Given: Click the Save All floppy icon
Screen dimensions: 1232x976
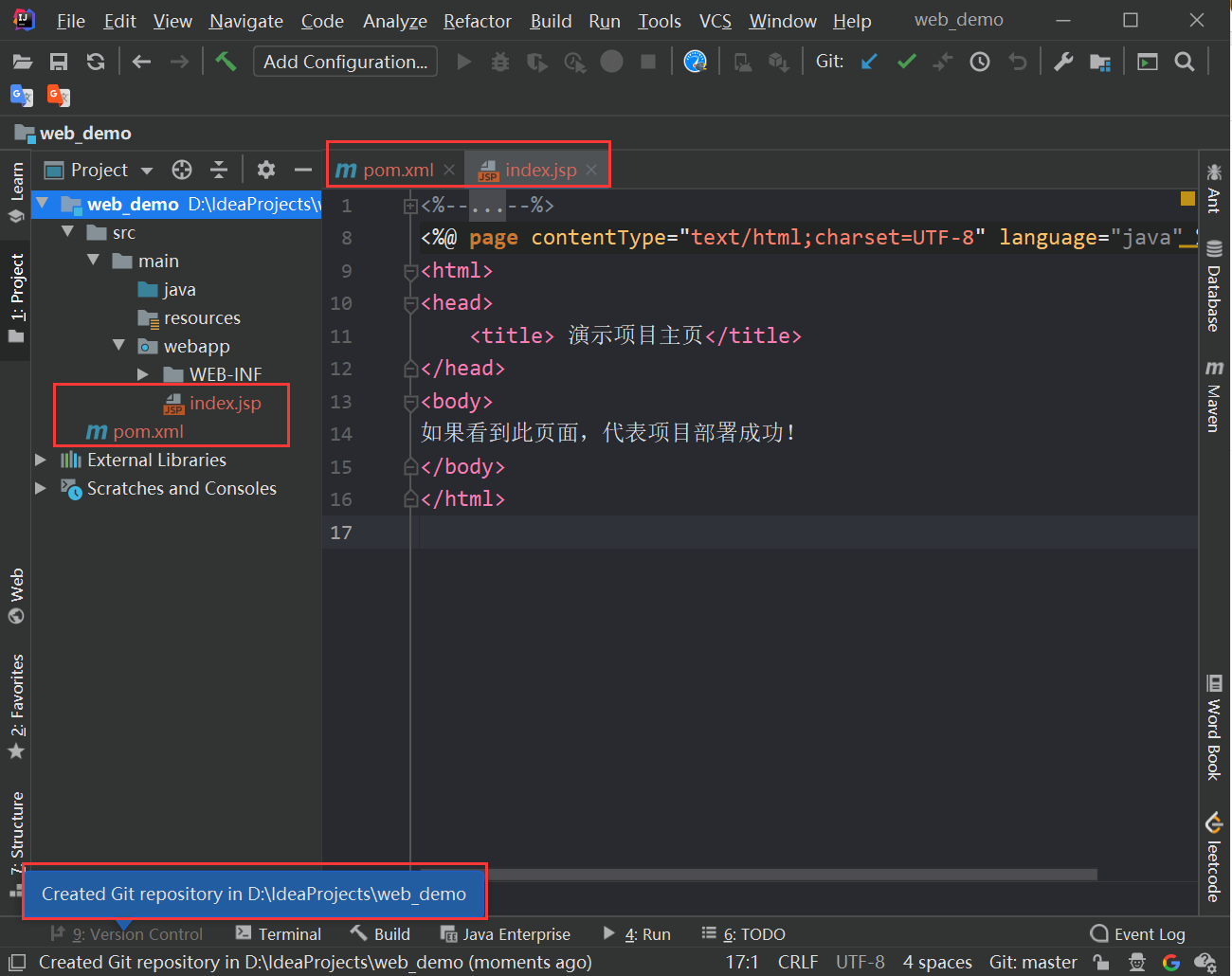Looking at the screenshot, I should tap(59, 61).
